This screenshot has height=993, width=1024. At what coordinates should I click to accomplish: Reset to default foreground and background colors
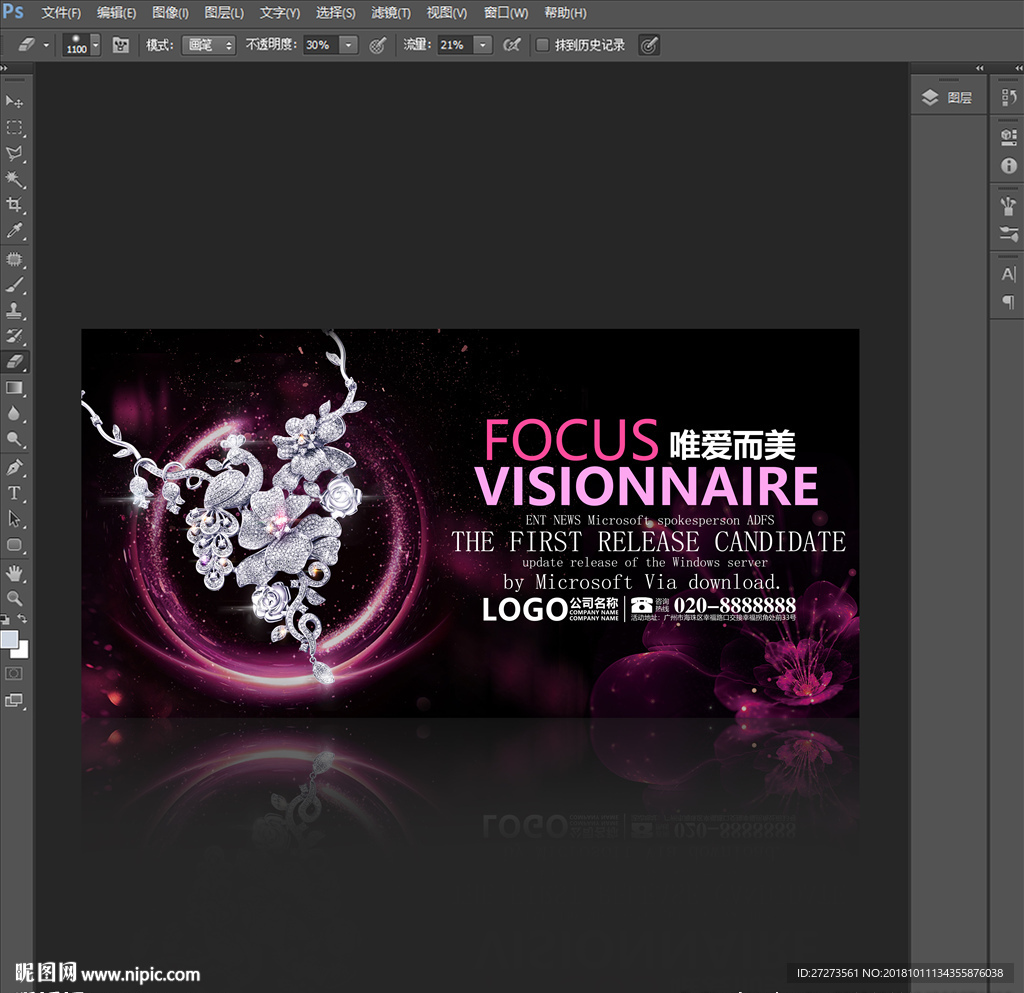[5, 618]
